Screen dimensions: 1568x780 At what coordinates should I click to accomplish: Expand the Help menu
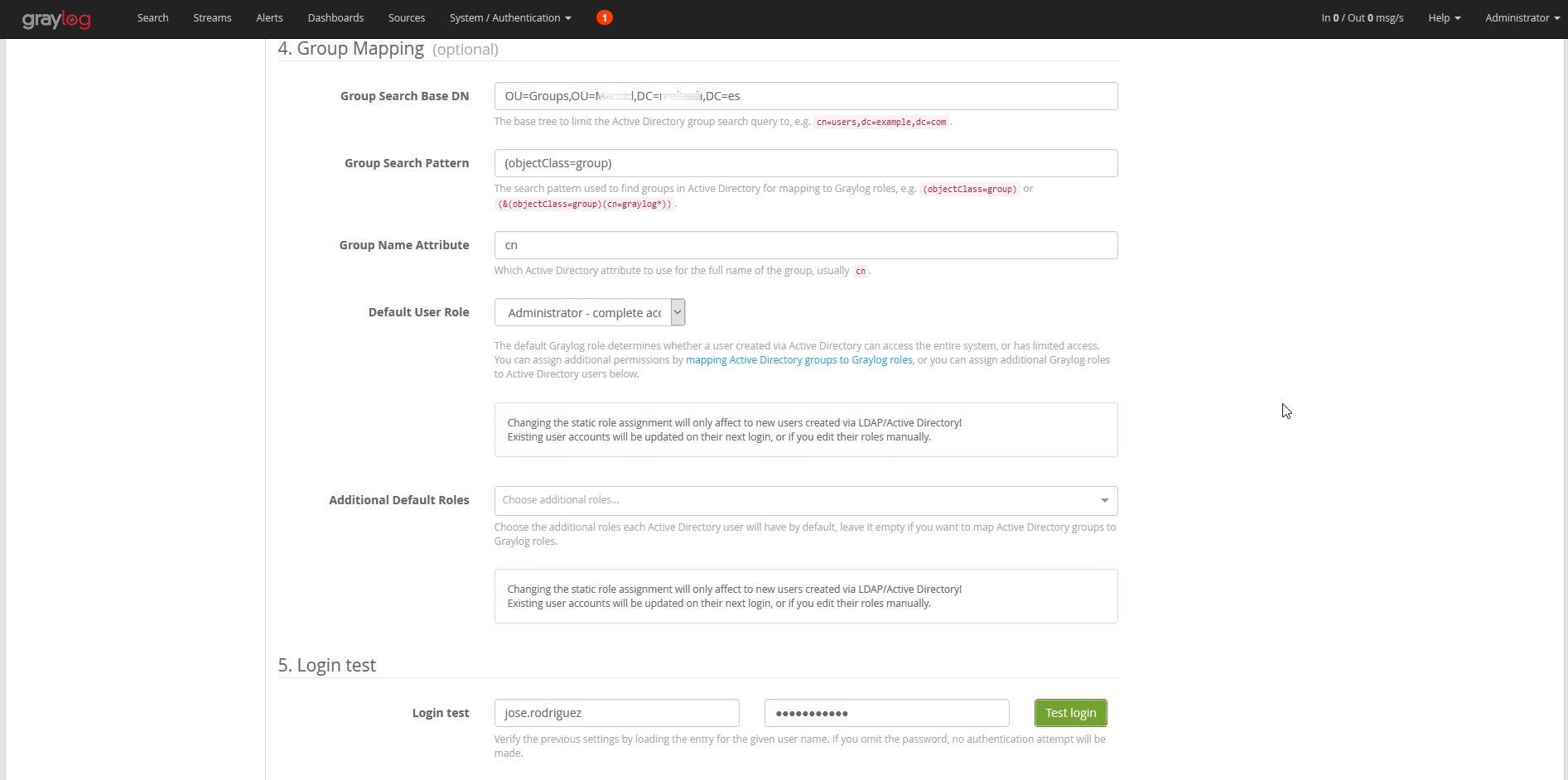pos(1444,17)
